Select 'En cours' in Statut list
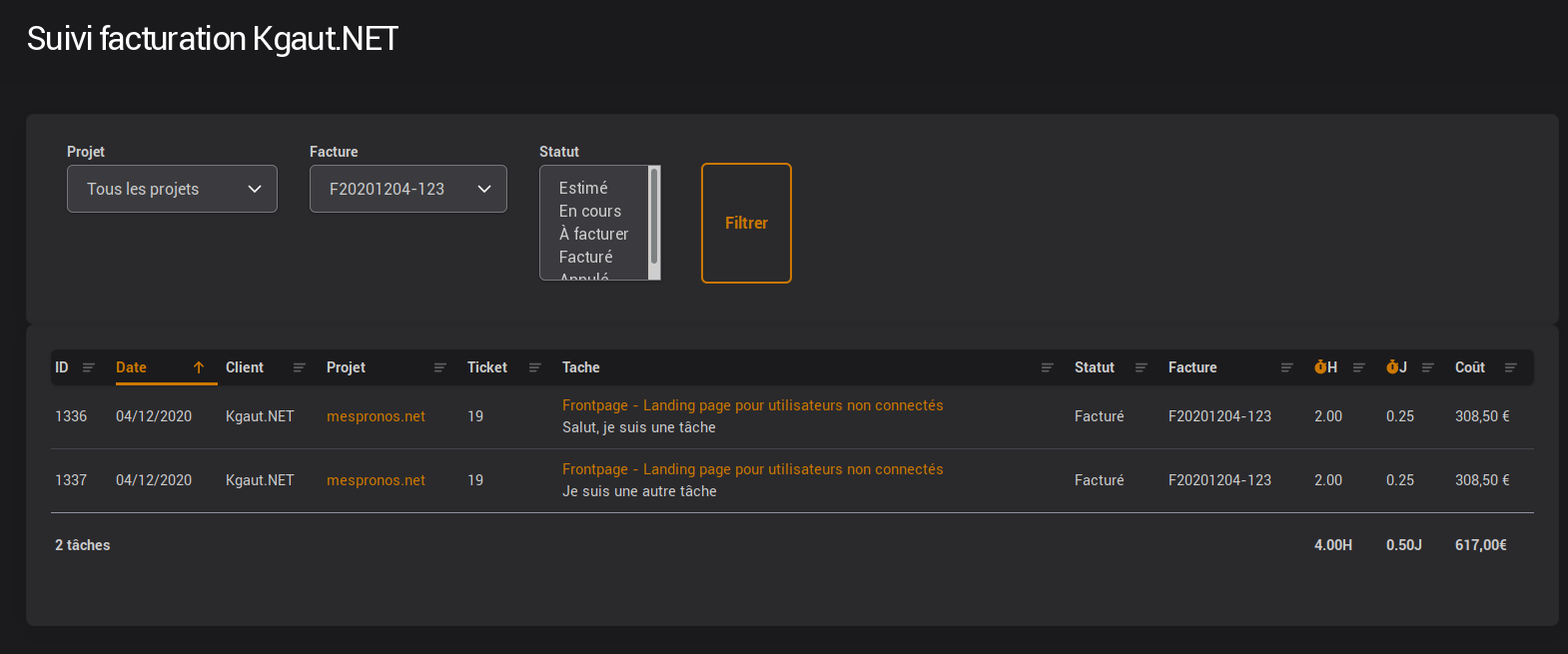Screen dimensions: 1568x654 [590, 211]
